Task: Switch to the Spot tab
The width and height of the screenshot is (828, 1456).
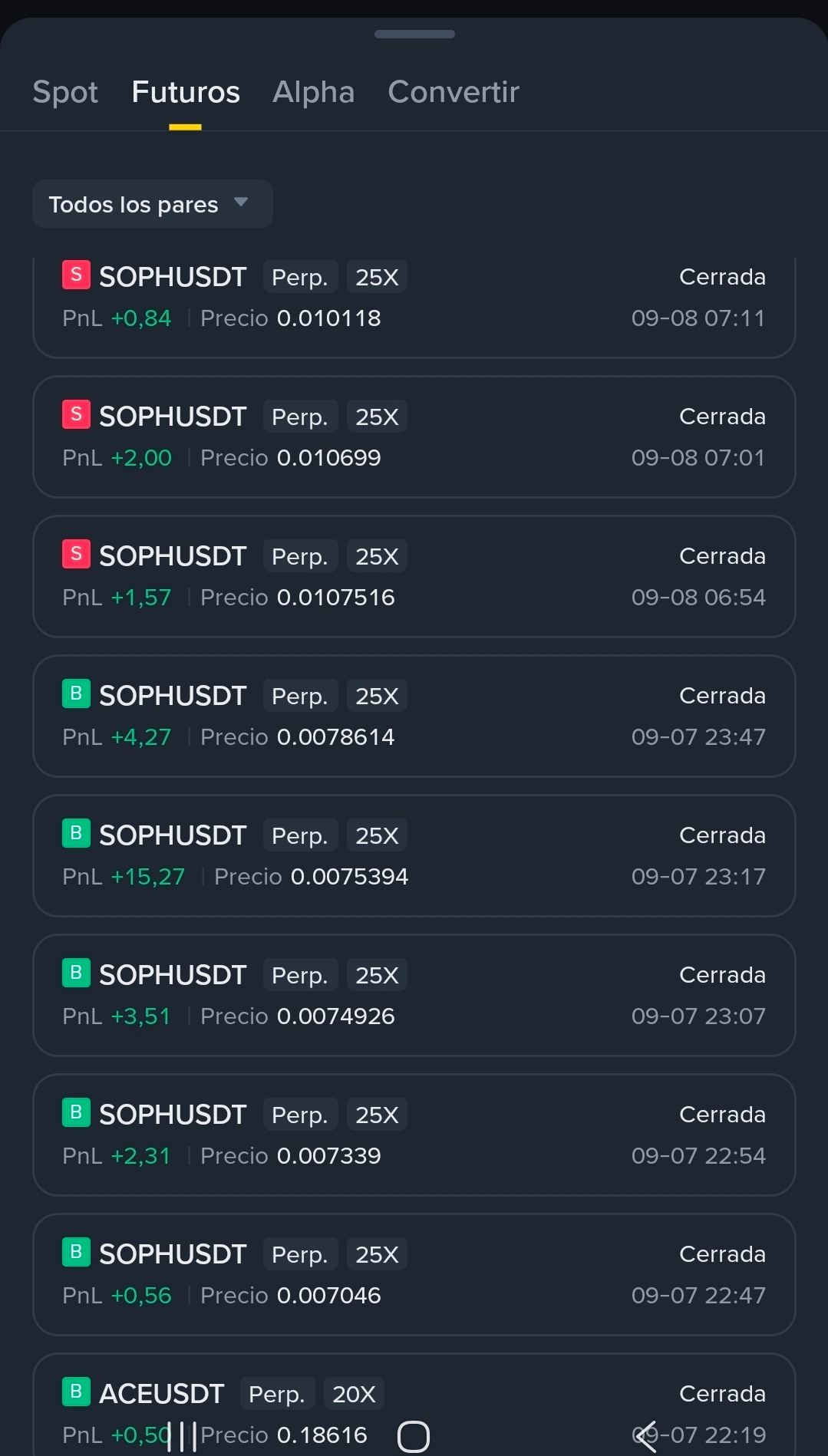Action: (x=65, y=92)
